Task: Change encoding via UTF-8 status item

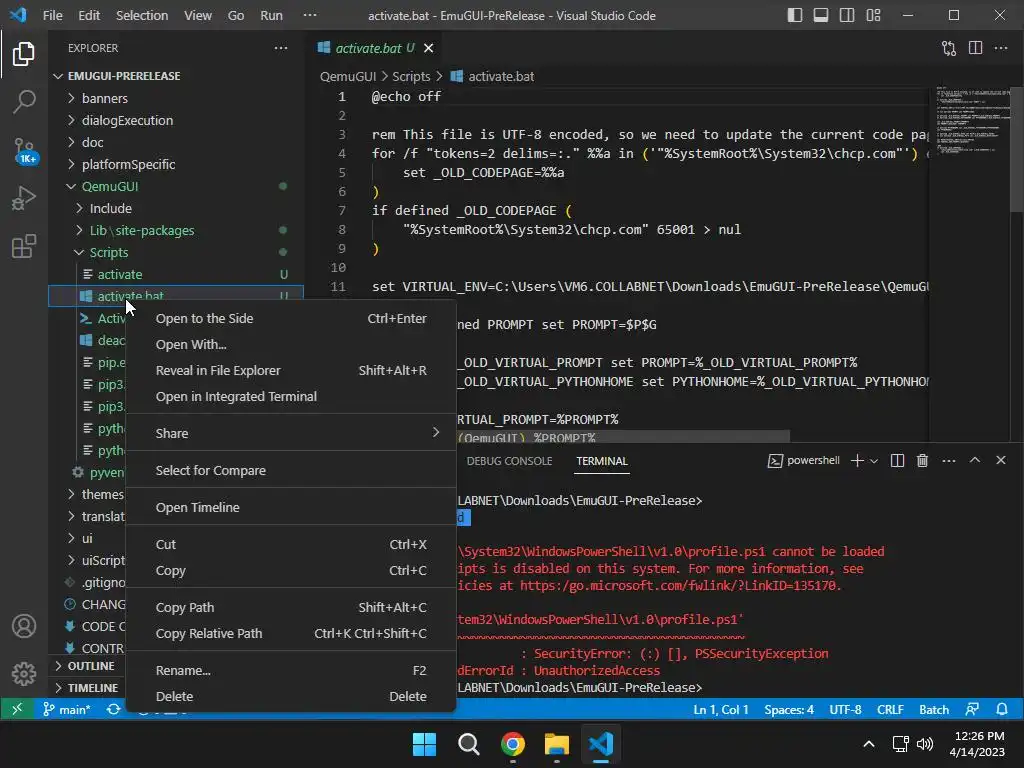Action: [845, 709]
